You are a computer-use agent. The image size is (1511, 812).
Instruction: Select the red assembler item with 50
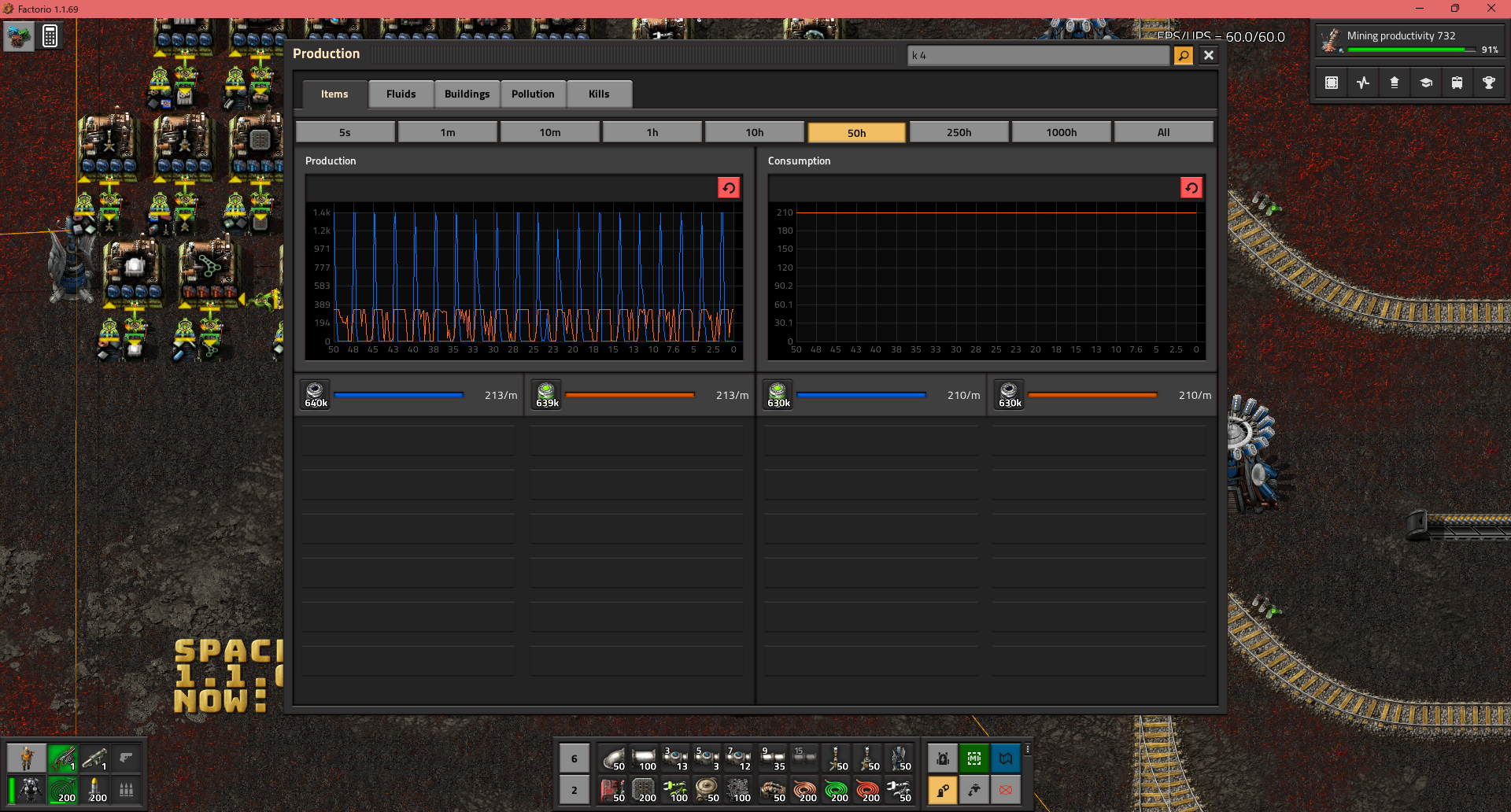click(x=613, y=790)
